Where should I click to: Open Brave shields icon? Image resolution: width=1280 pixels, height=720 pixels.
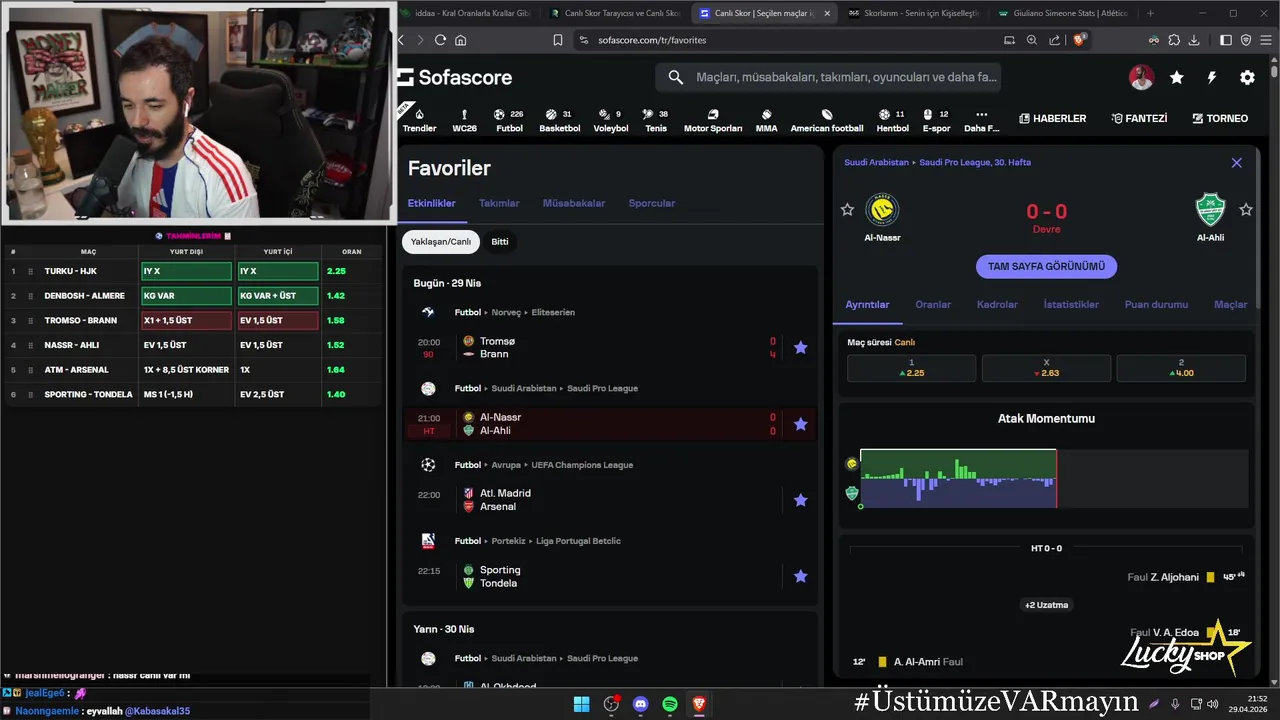1080,40
